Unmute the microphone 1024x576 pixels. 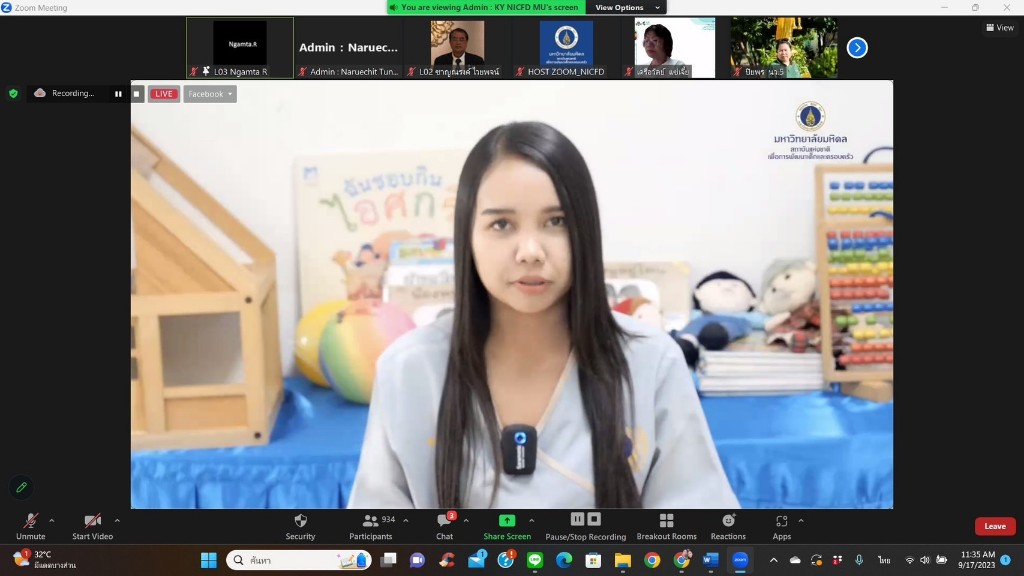[x=31, y=526]
